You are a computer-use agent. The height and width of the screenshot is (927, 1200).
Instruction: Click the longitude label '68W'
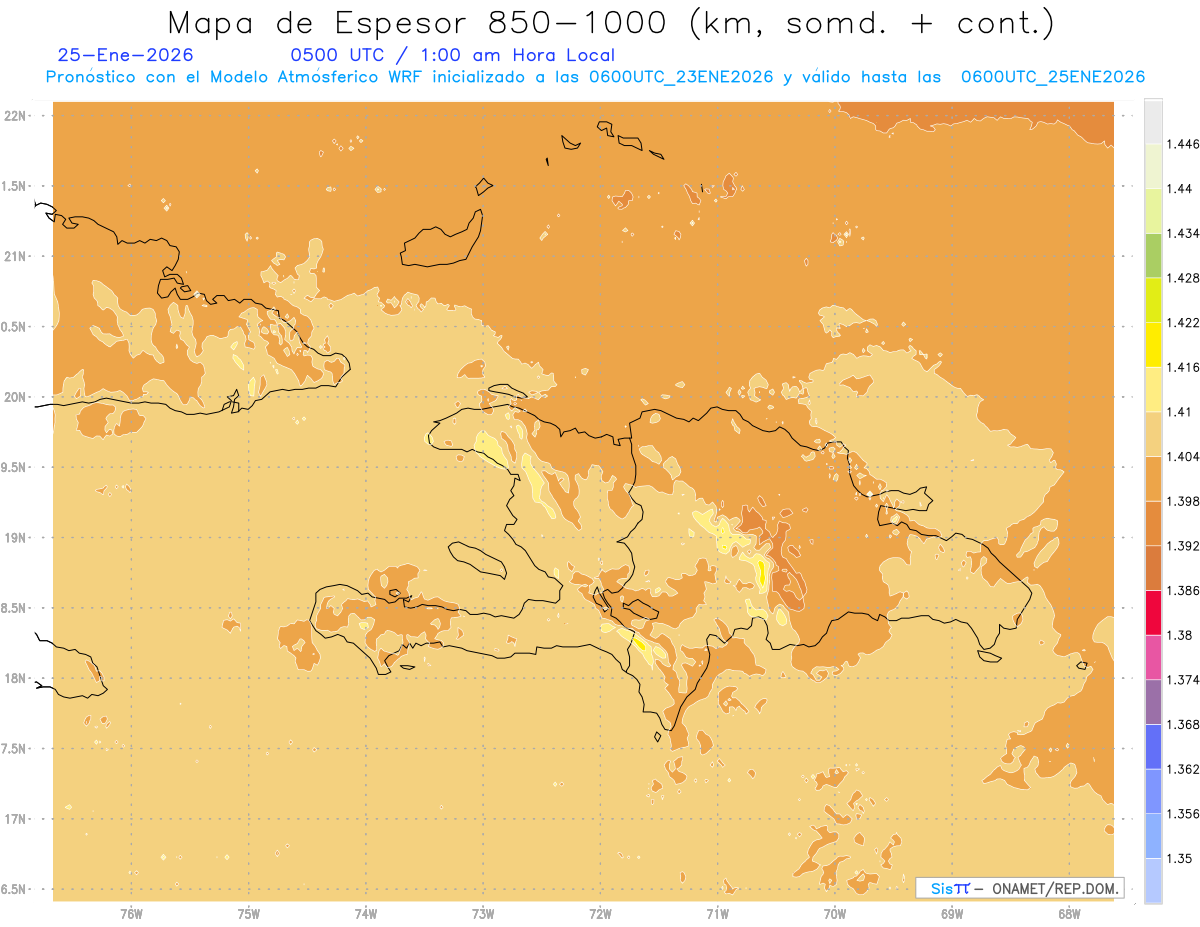1069,913
